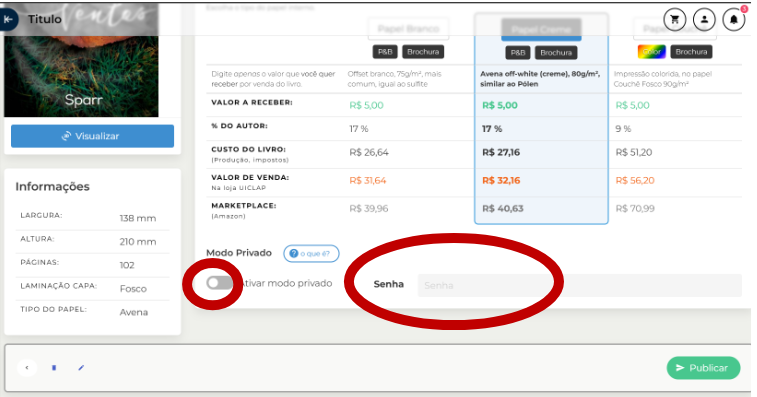Click Brochura badge under Papel Creme
Image resolution: width=757 pixels, height=397 pixels.
pos(556,53)
